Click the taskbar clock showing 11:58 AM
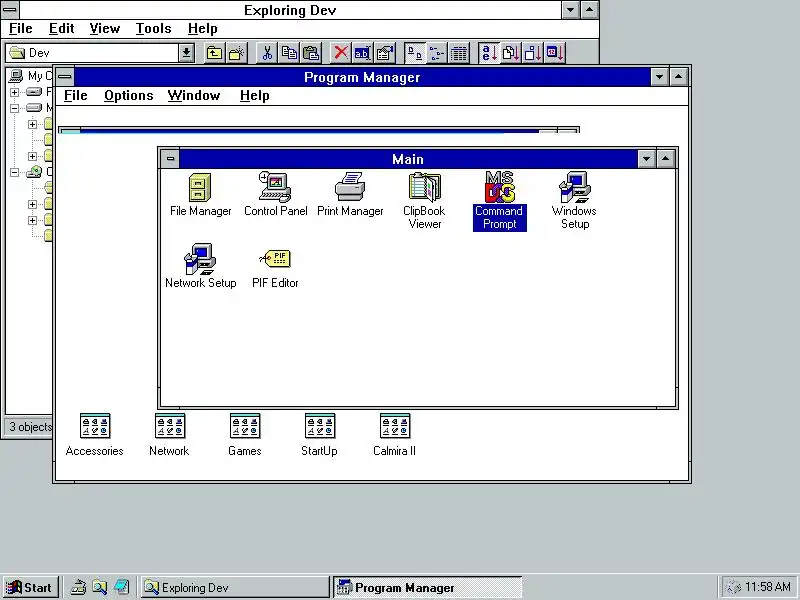The width and height of the screenshot is (800, 600). coord(767,587)
